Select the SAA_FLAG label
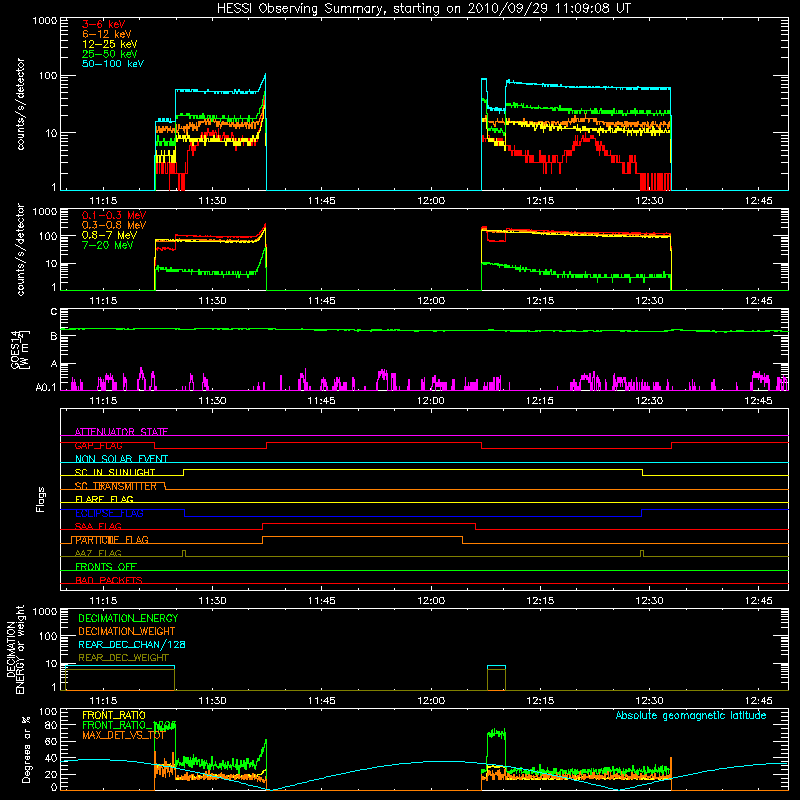800x800 pixels. pos(98,527)
